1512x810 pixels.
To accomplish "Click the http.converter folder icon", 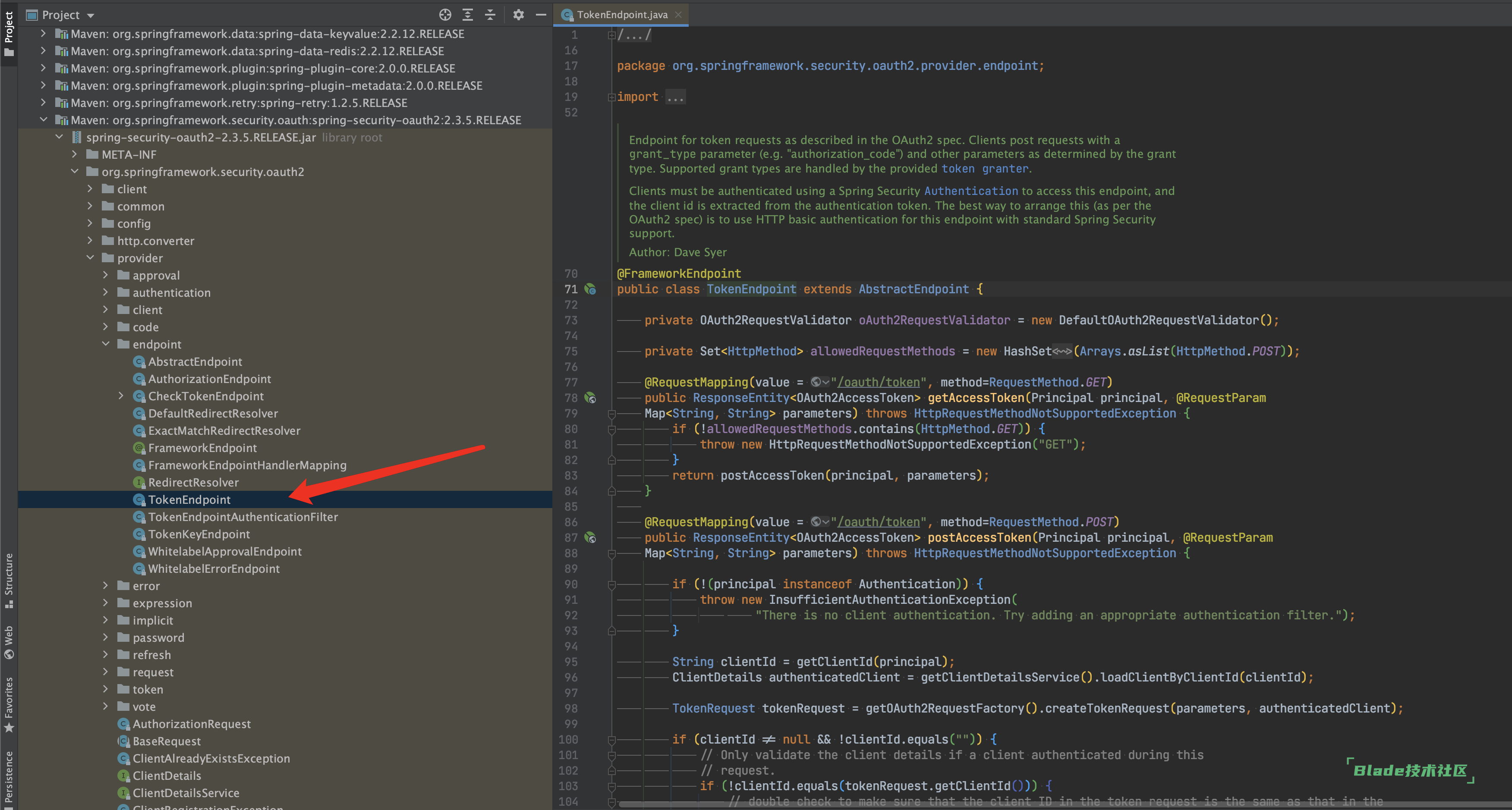I will click(x=108, y=241).
